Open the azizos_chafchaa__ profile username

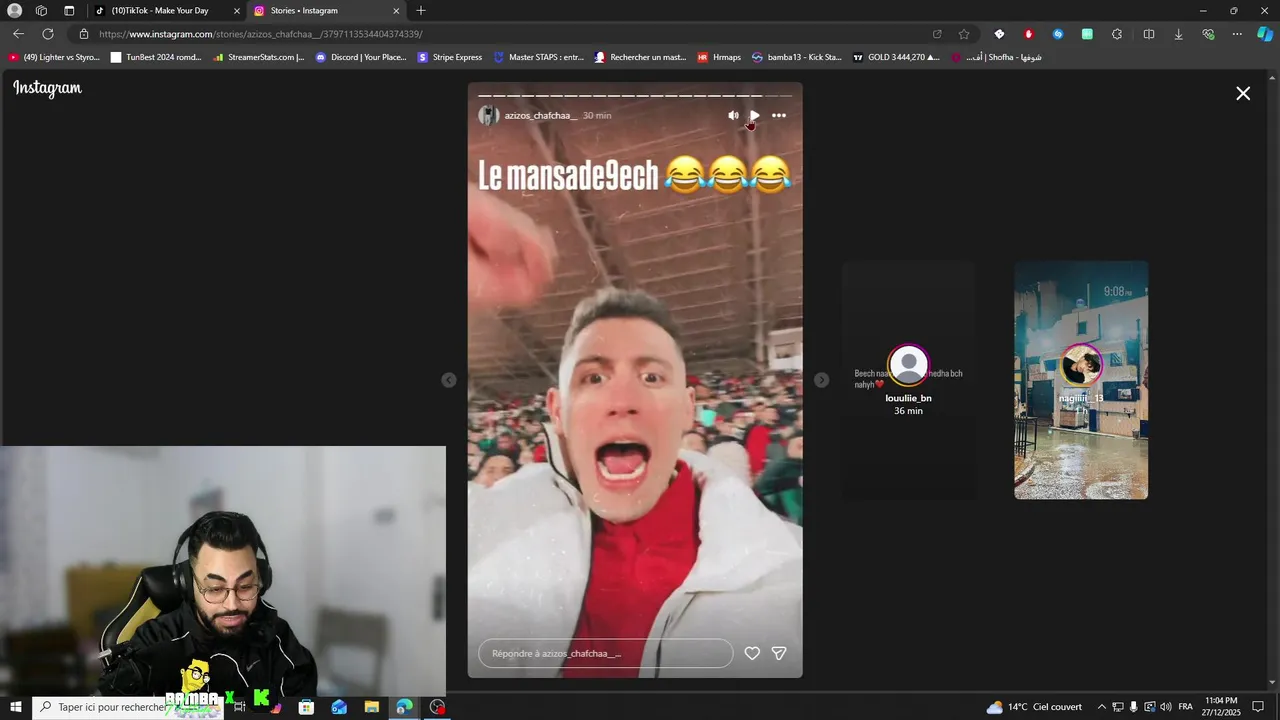tap(541, 115)
